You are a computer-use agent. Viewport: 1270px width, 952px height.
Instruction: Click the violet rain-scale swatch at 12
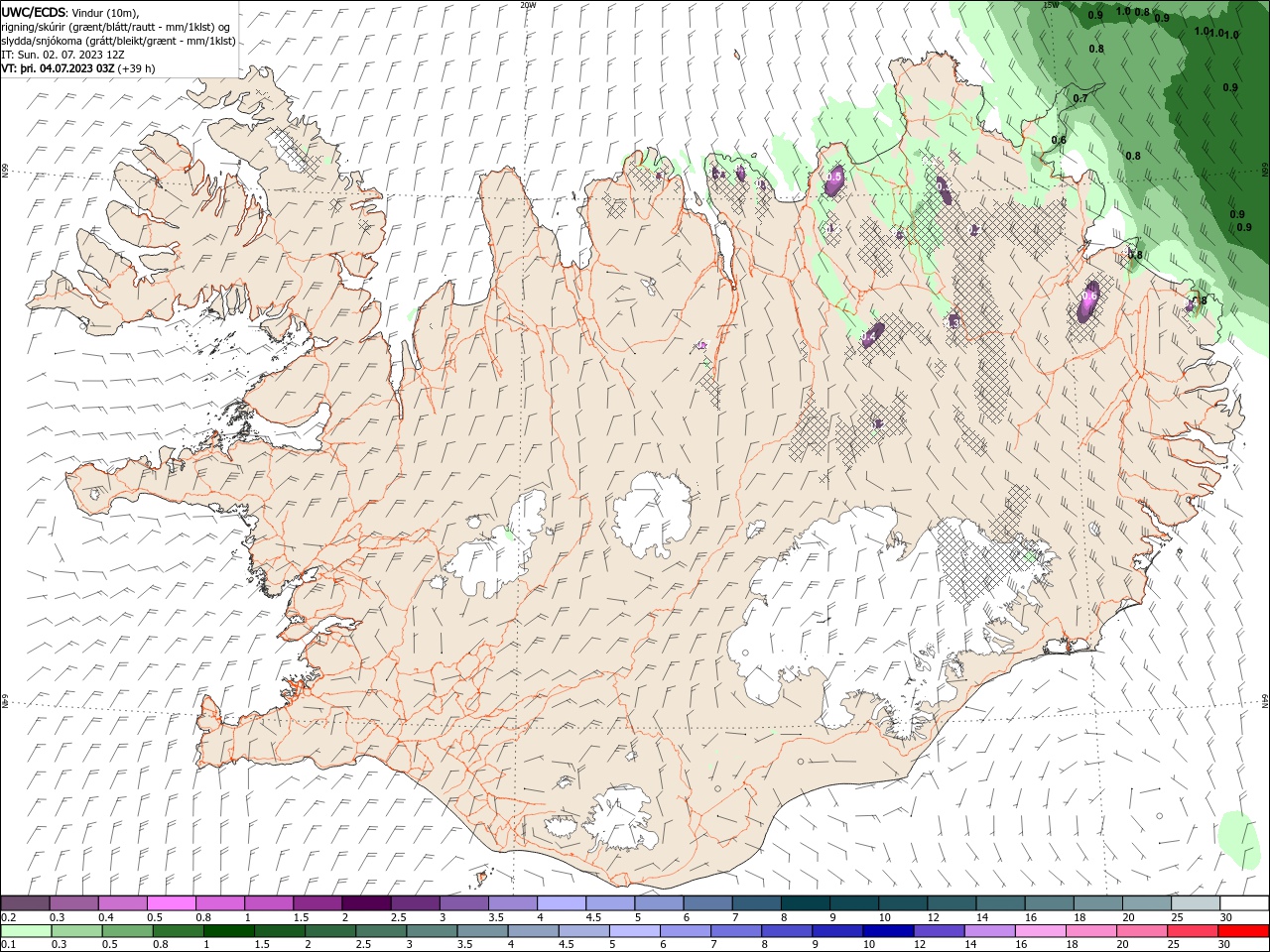click(x=939, y=931)
